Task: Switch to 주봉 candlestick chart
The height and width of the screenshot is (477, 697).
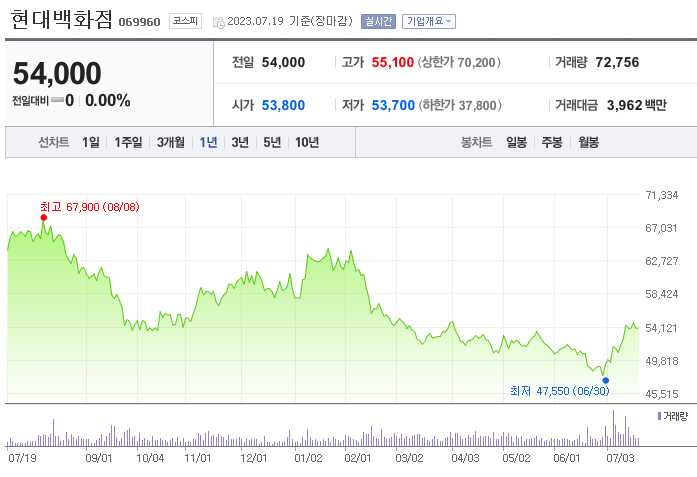Action: point(552,142)
